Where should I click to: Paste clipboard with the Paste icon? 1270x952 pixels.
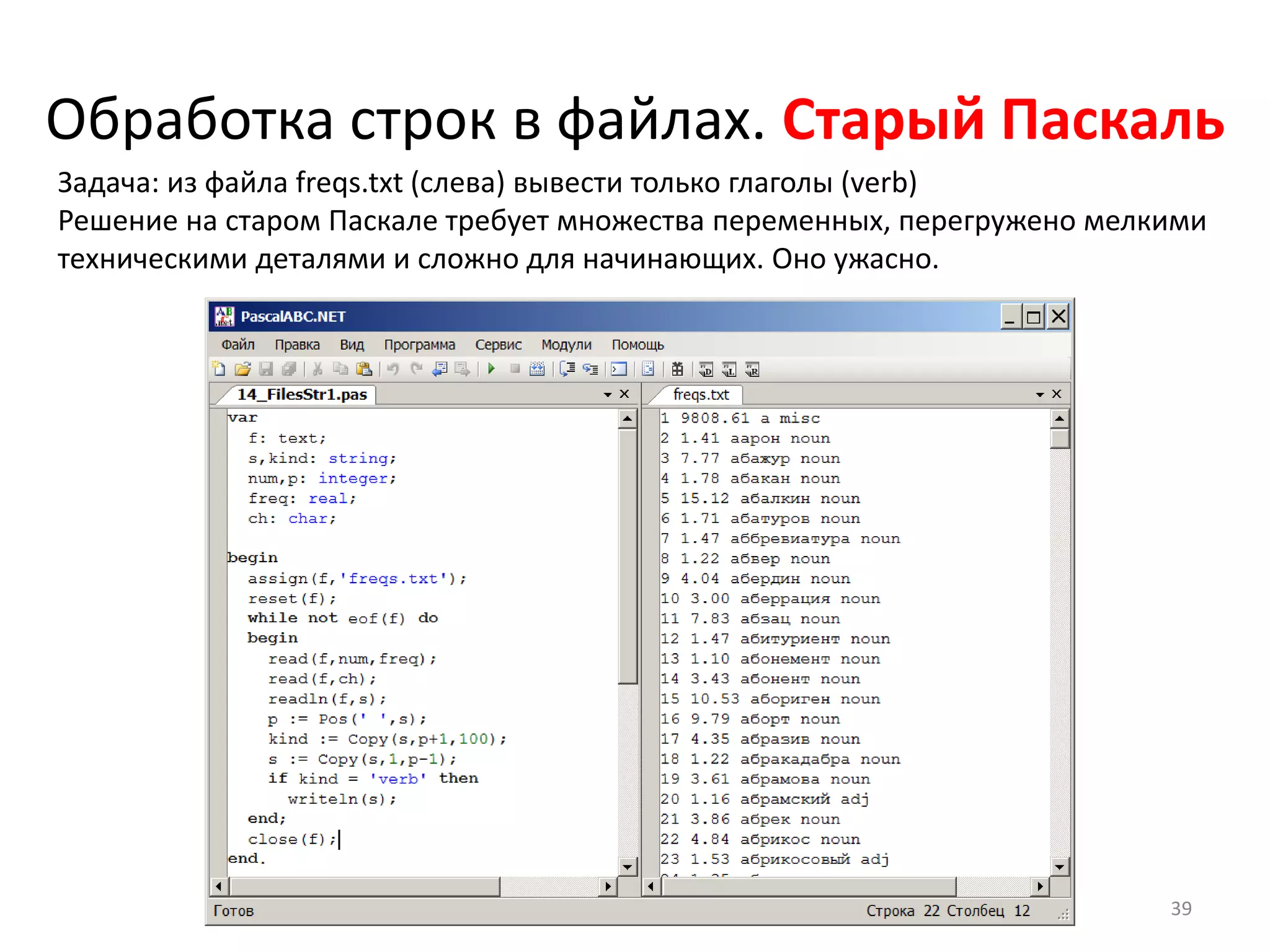click(x=364, y=369)
